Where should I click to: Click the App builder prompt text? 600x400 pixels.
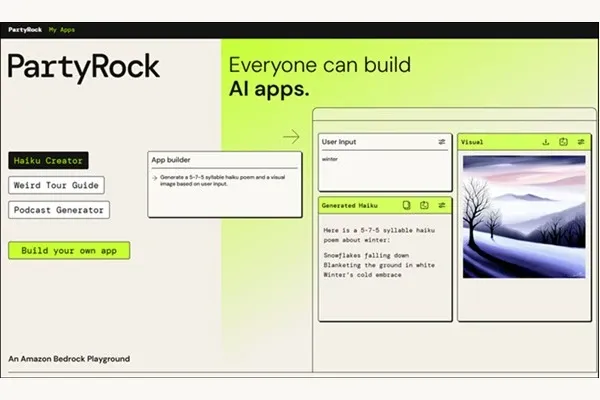point(222,180)
